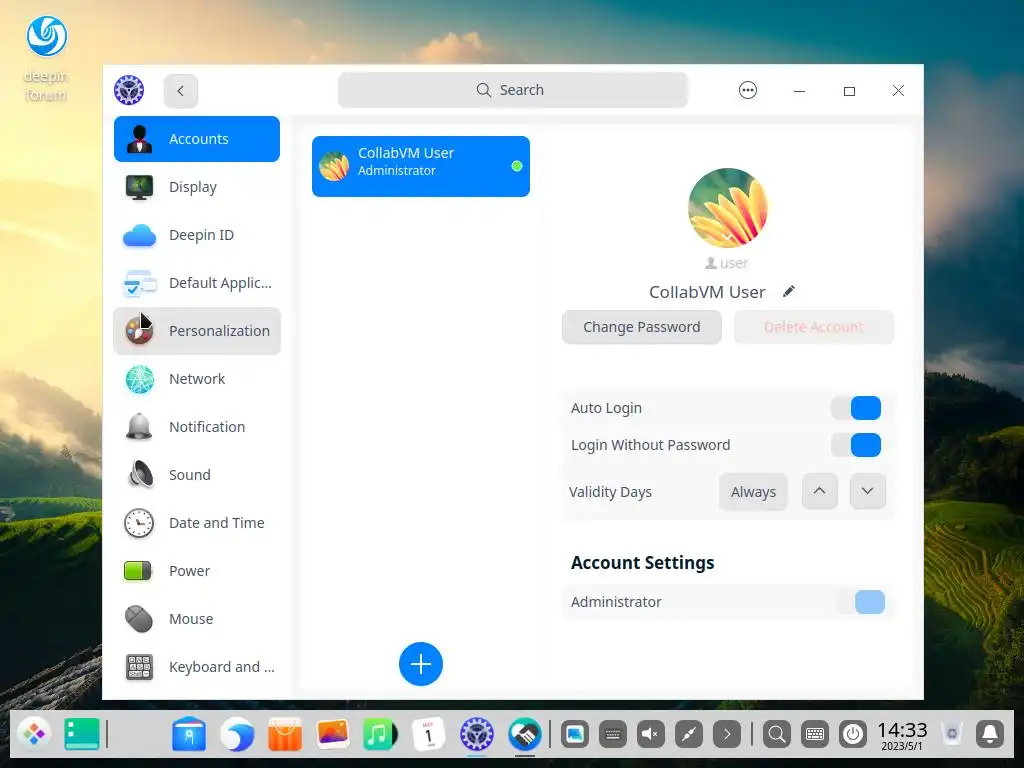Edit full name with pencil icon
Viewport: 1024px width, 768px height.
coord(789,291)
